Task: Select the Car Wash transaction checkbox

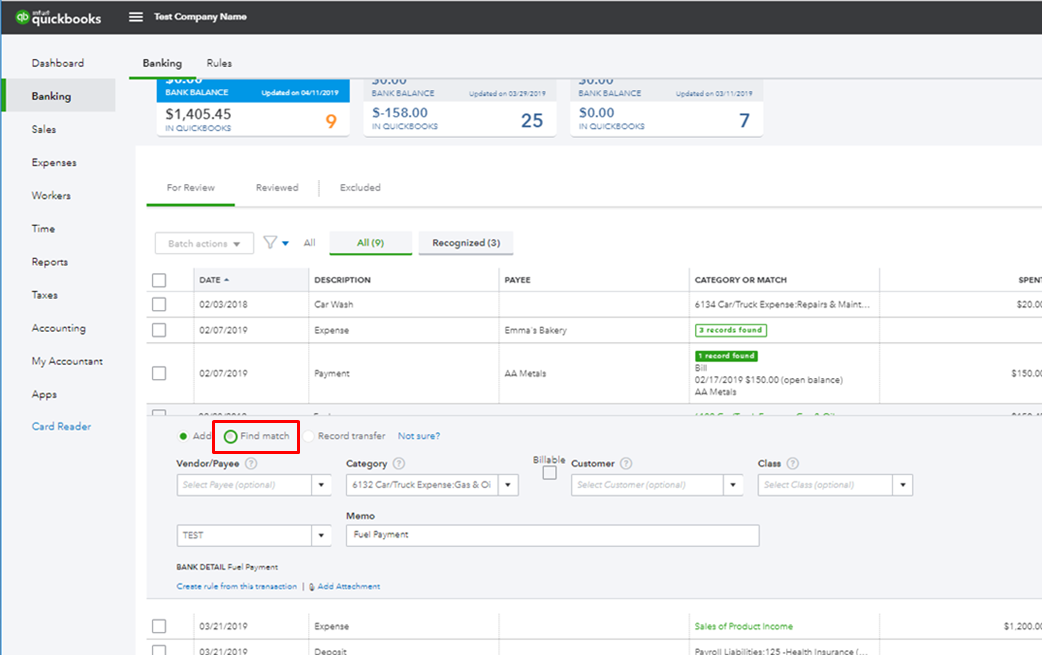Action: (158, 303)
